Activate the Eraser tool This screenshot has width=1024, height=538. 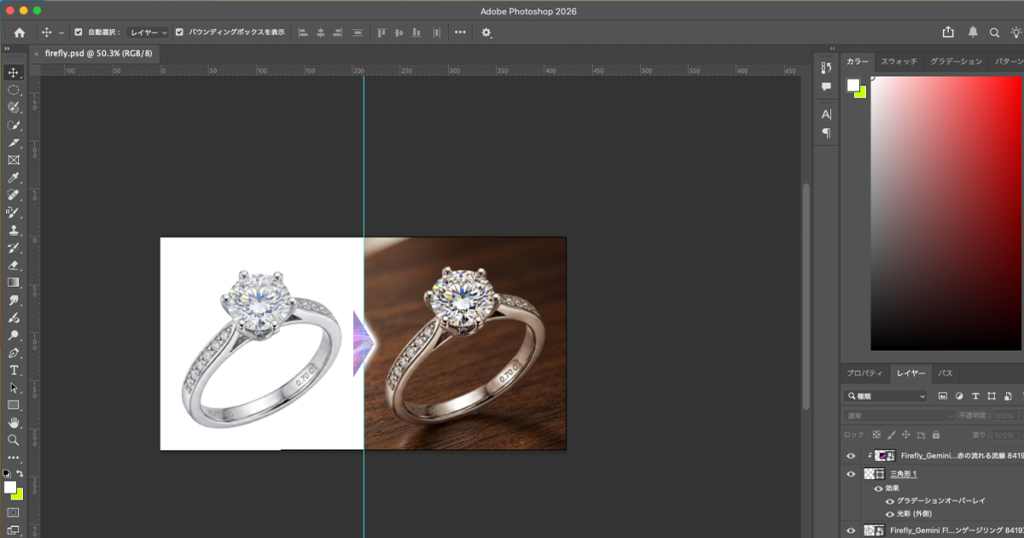click(14, 266)
